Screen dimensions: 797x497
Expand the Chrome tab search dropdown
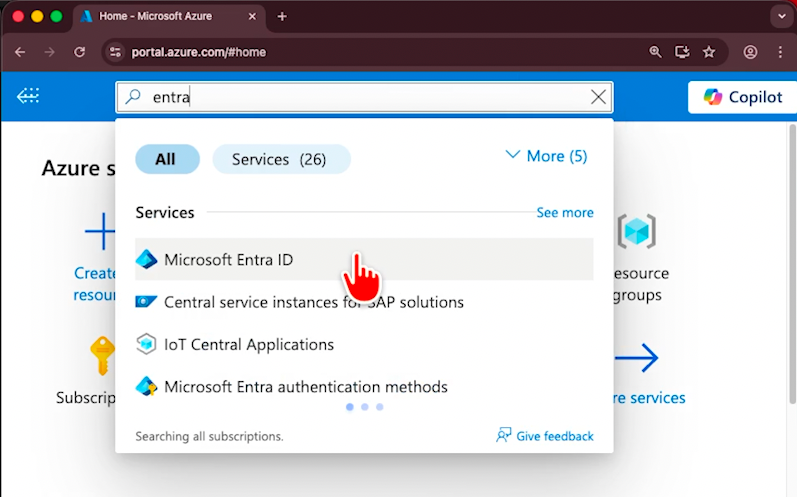(780, 16)
